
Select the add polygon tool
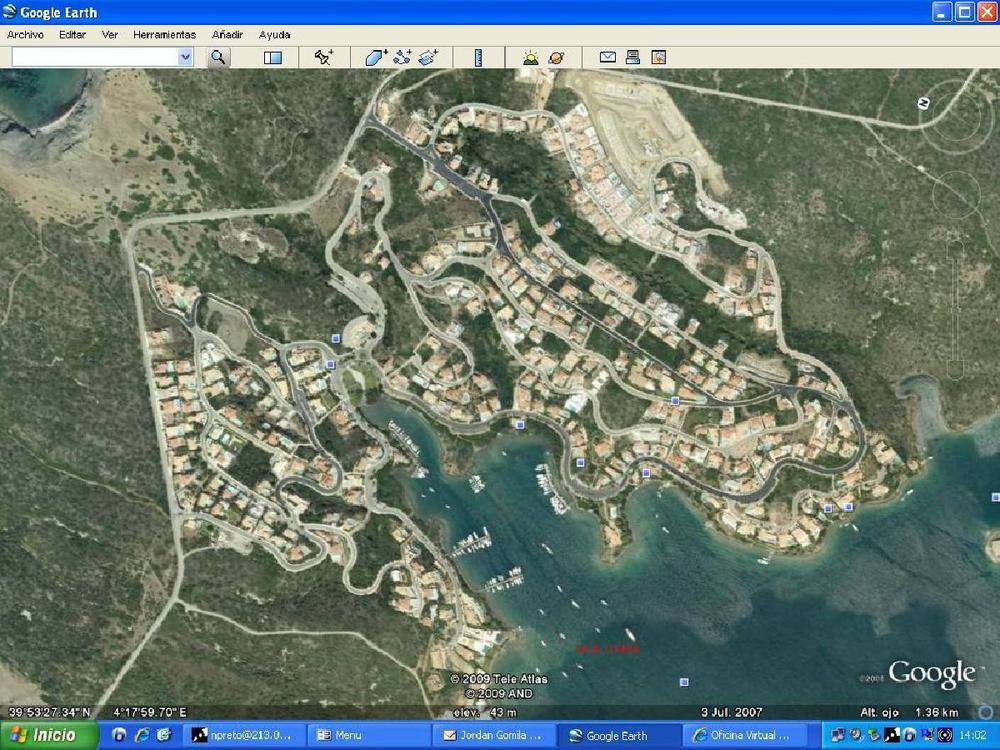[376, 58]
